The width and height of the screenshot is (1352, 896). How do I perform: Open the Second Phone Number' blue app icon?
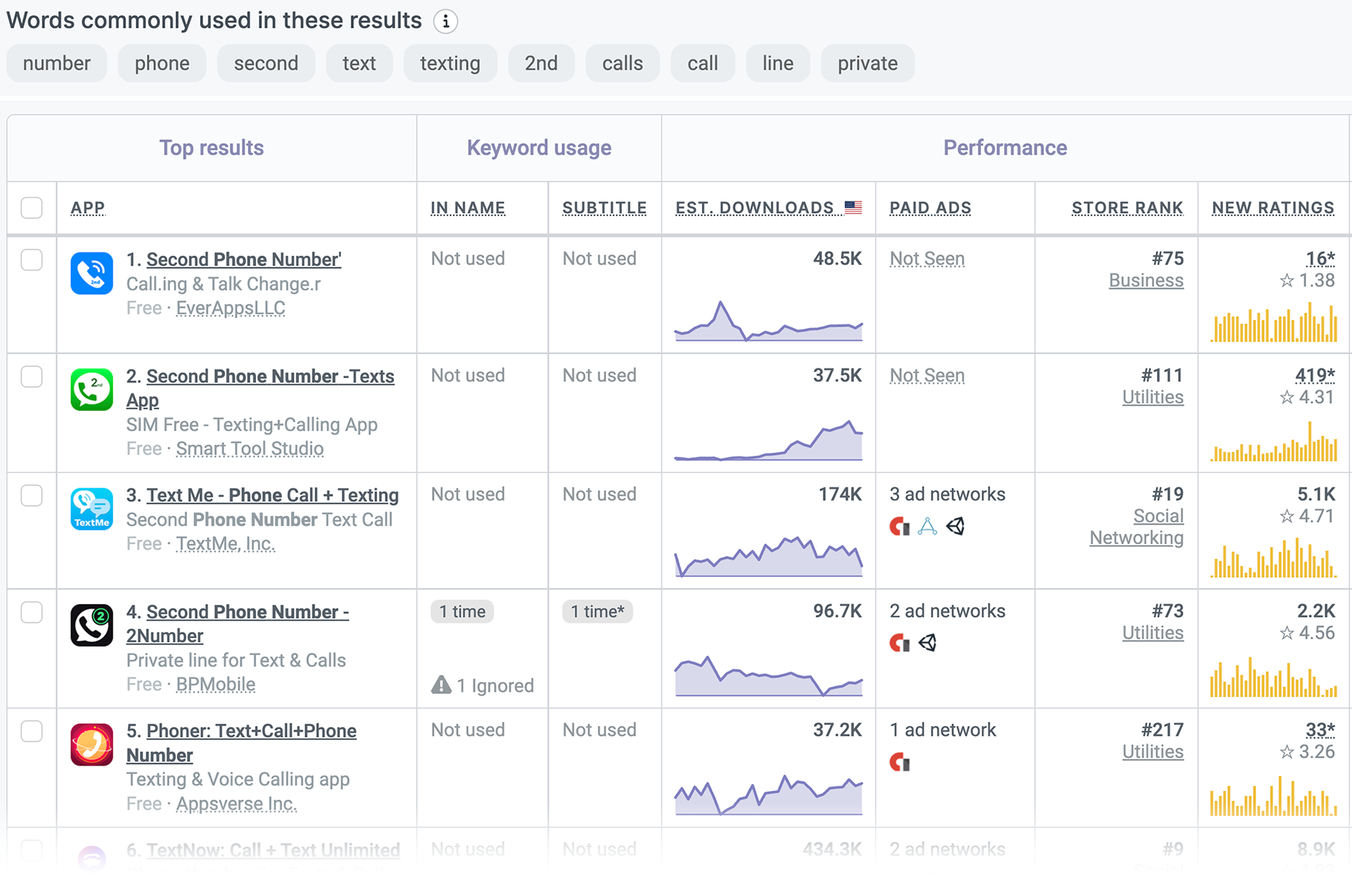tap(92, 273)
